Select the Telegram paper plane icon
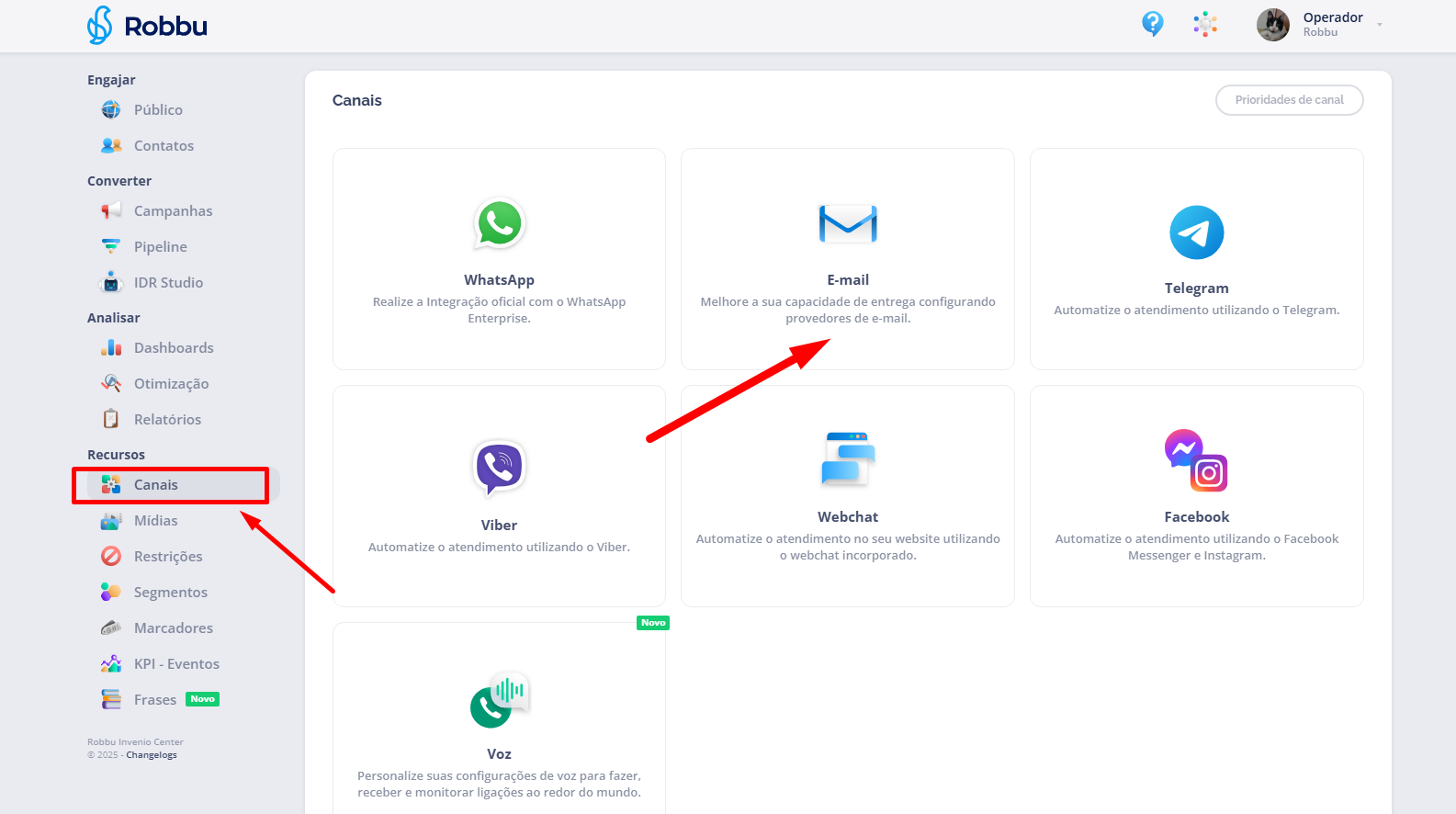Screen dimensions: 1456x814 pos(1196,232)
